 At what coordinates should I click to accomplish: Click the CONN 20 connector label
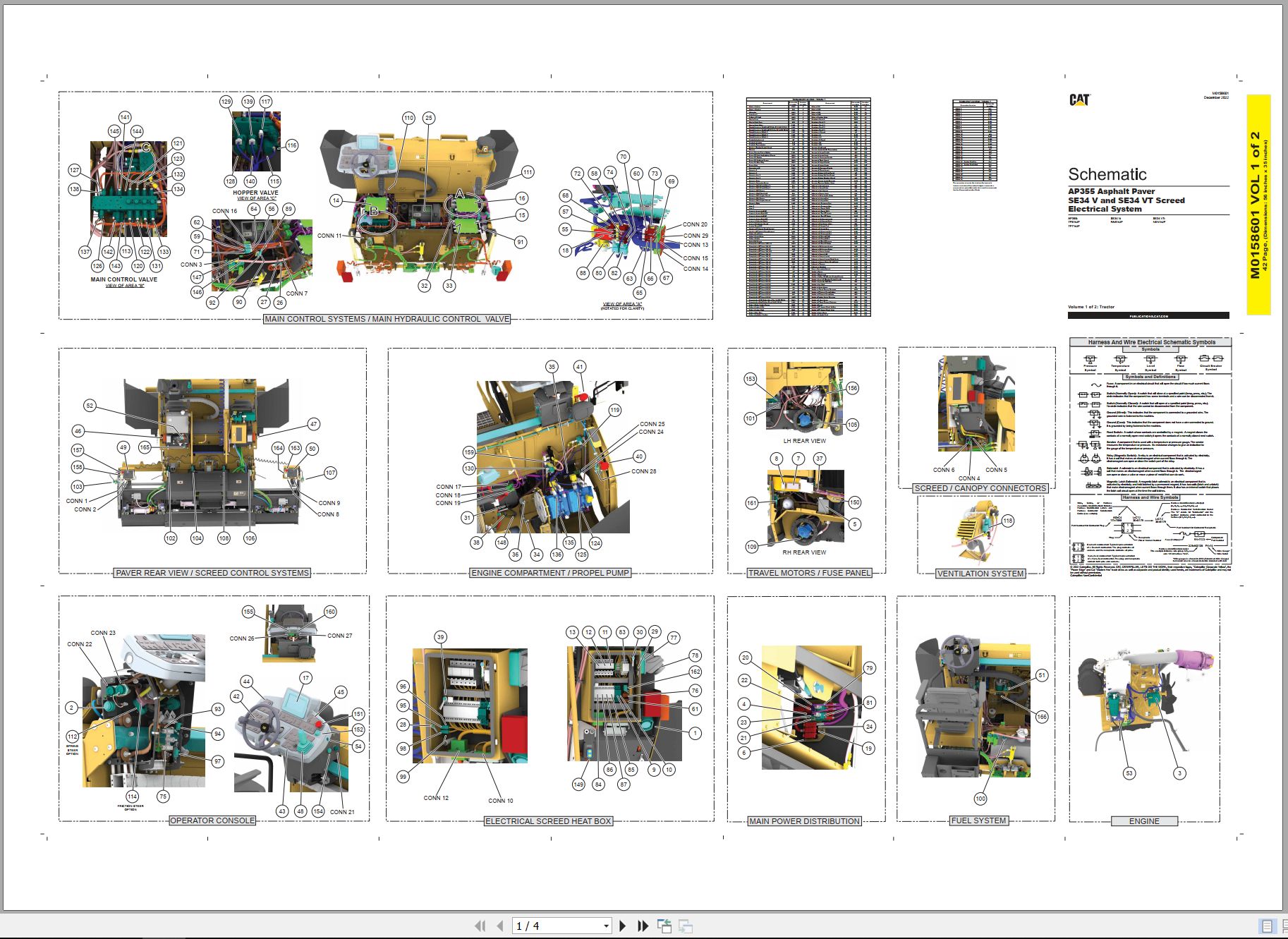(x=695, y=224)
